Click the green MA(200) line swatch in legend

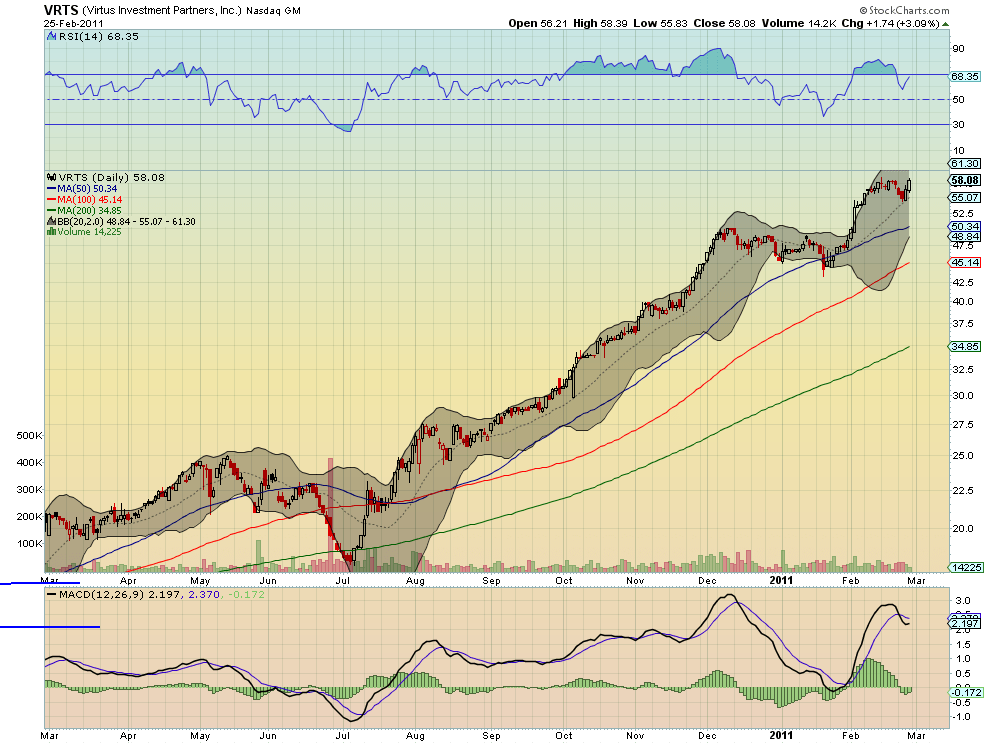click(52, 210)
